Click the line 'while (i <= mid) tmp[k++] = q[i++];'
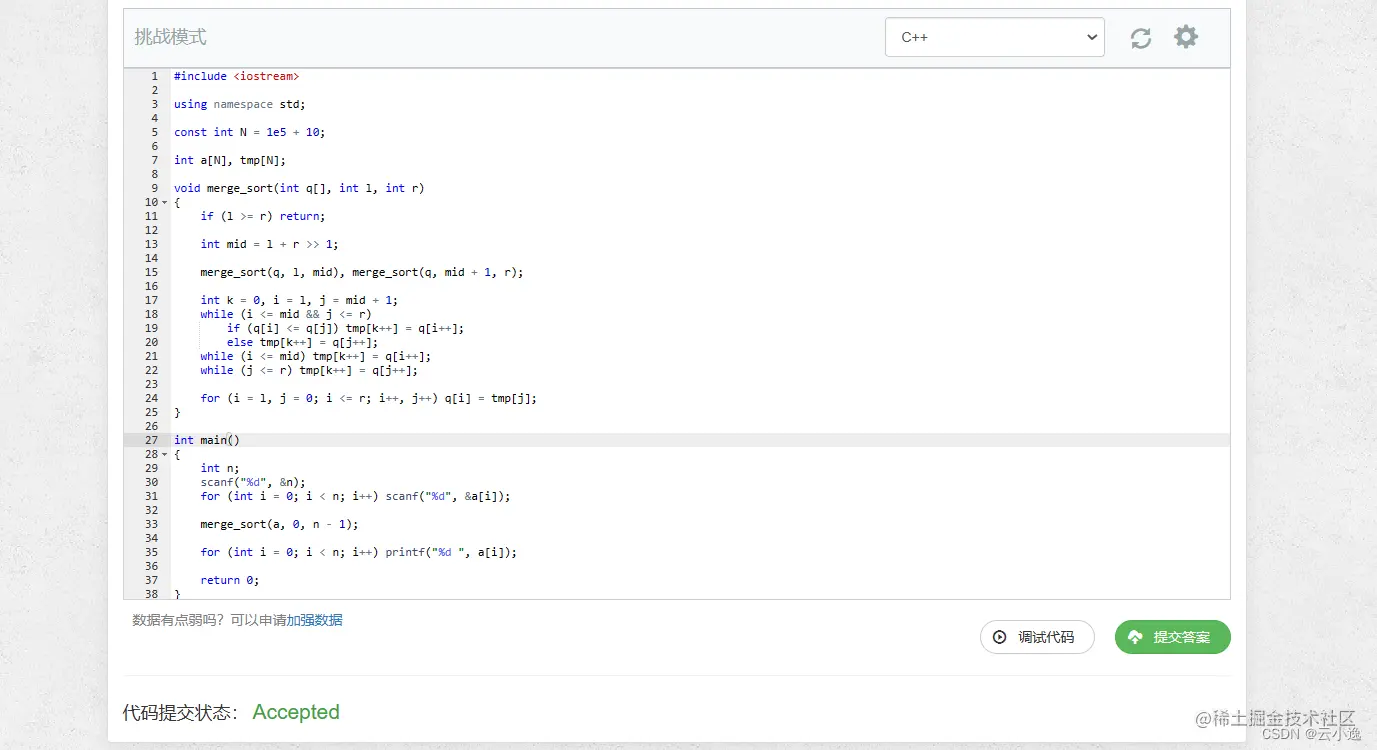 316,356
